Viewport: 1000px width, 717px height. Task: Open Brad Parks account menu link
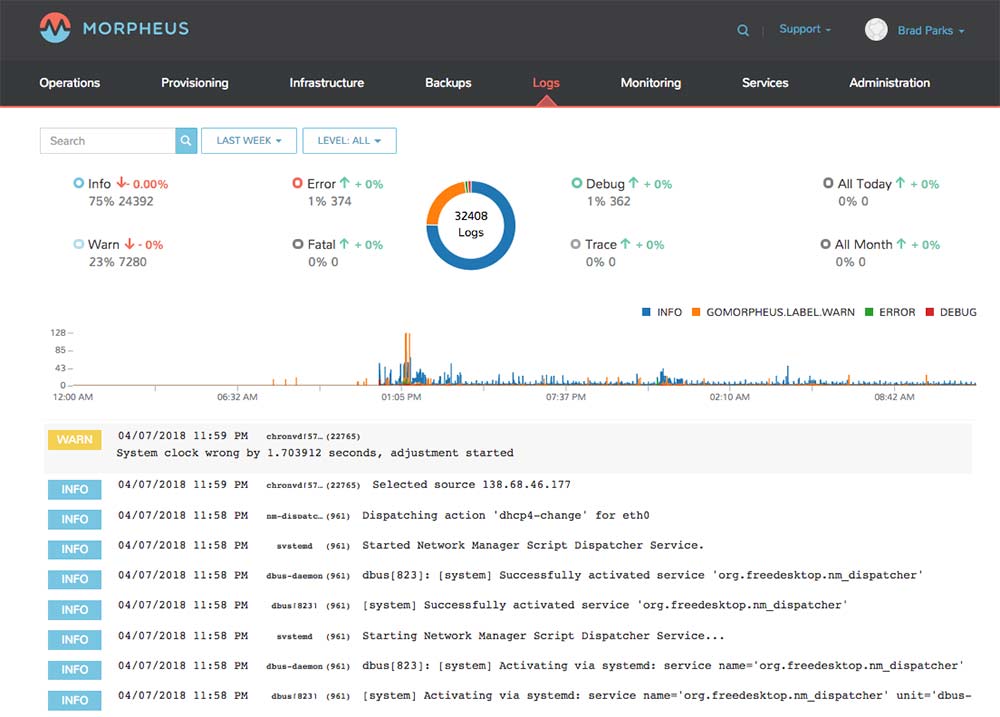(x=930, y=30)
